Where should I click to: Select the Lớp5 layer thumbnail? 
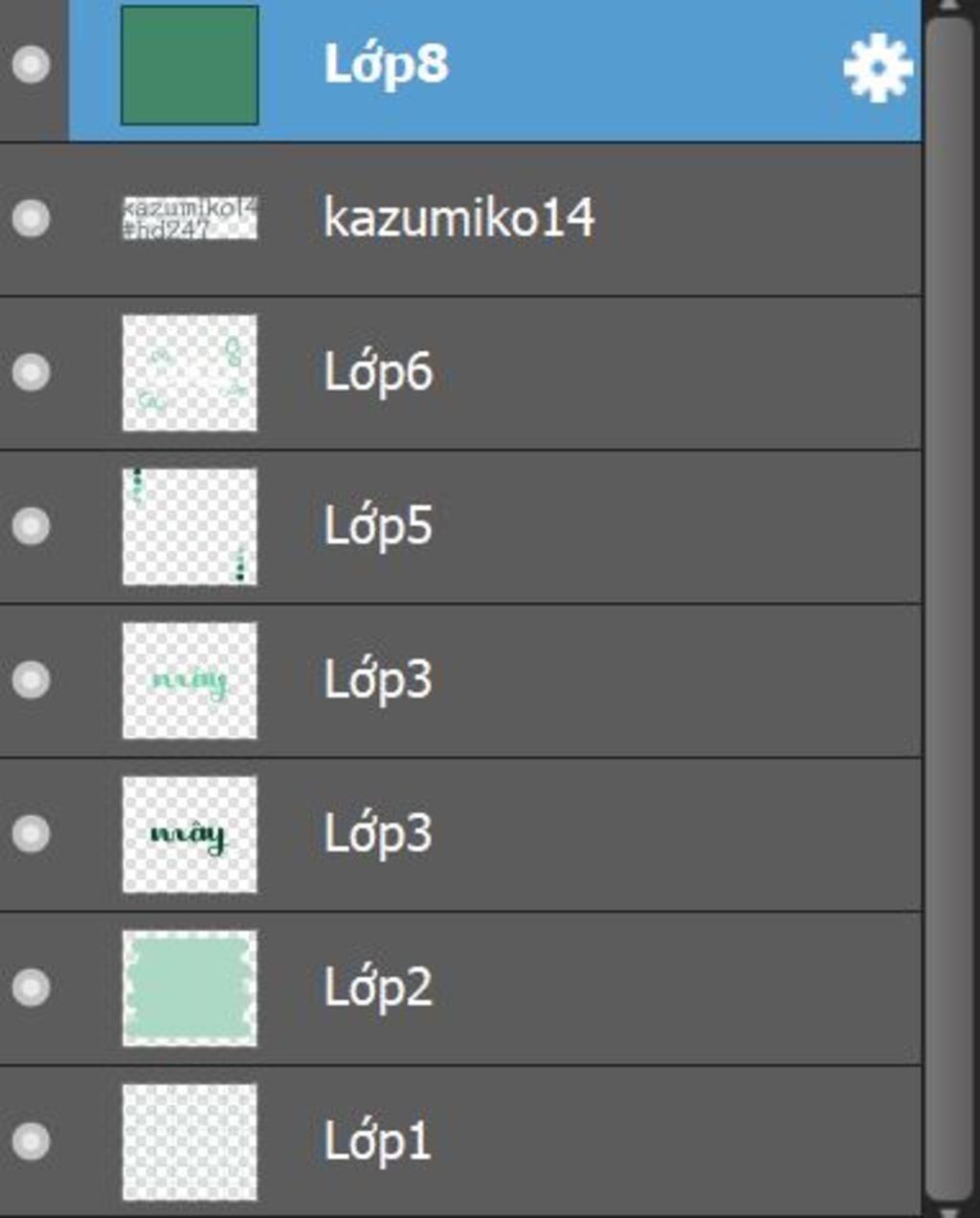pos(189,525)
